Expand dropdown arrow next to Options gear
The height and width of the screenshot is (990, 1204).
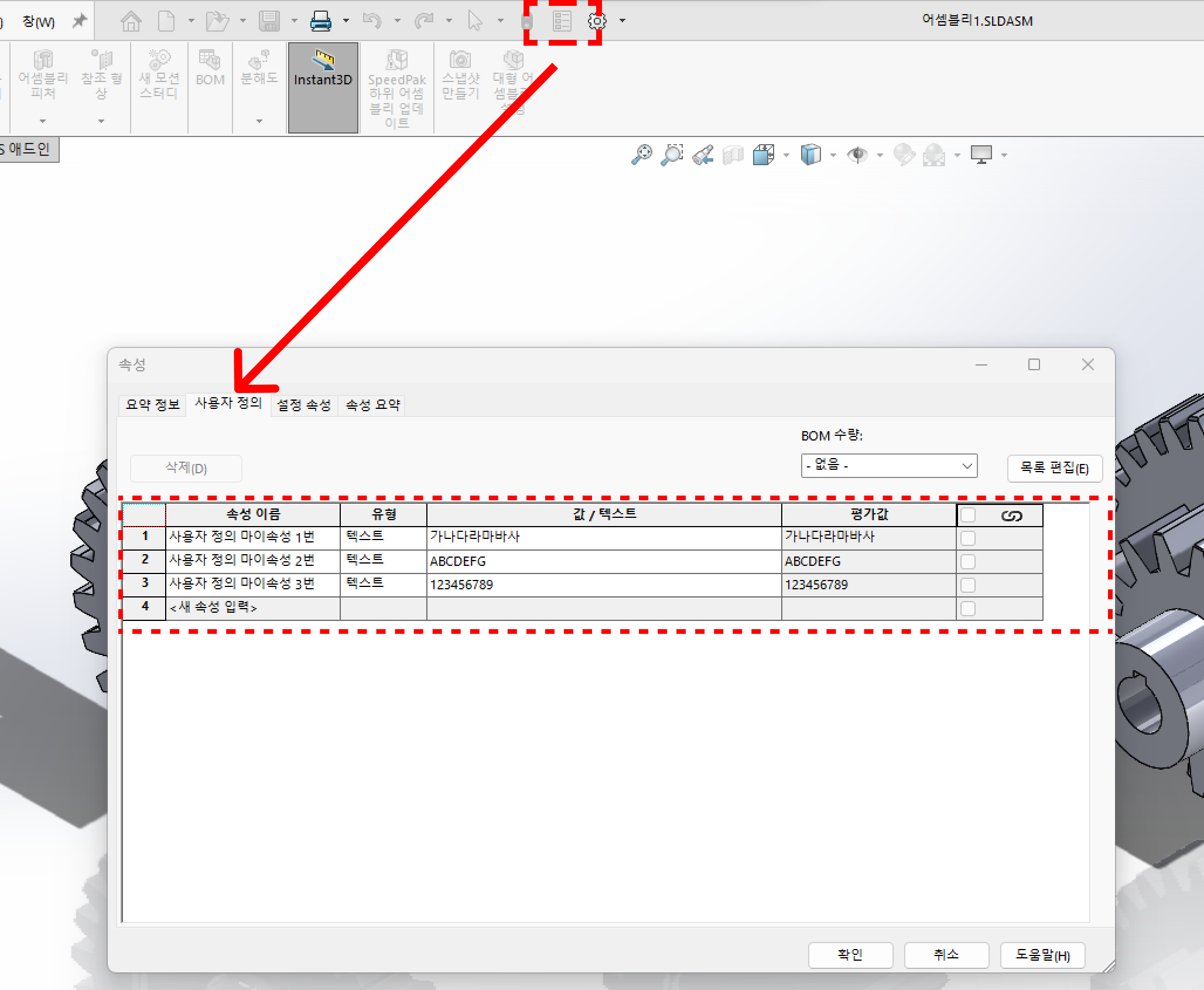click(x=622, y=22)
